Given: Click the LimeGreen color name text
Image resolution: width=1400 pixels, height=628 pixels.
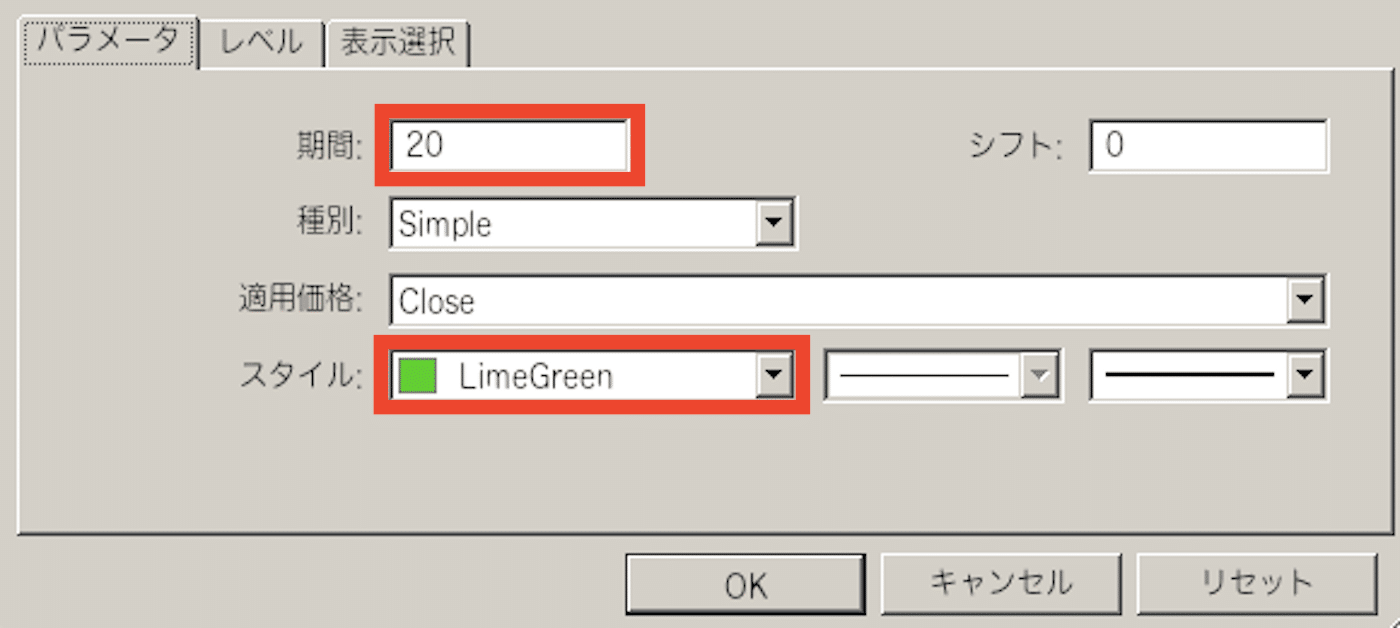Looking at the screenshot, I should [x=536, y=377].
